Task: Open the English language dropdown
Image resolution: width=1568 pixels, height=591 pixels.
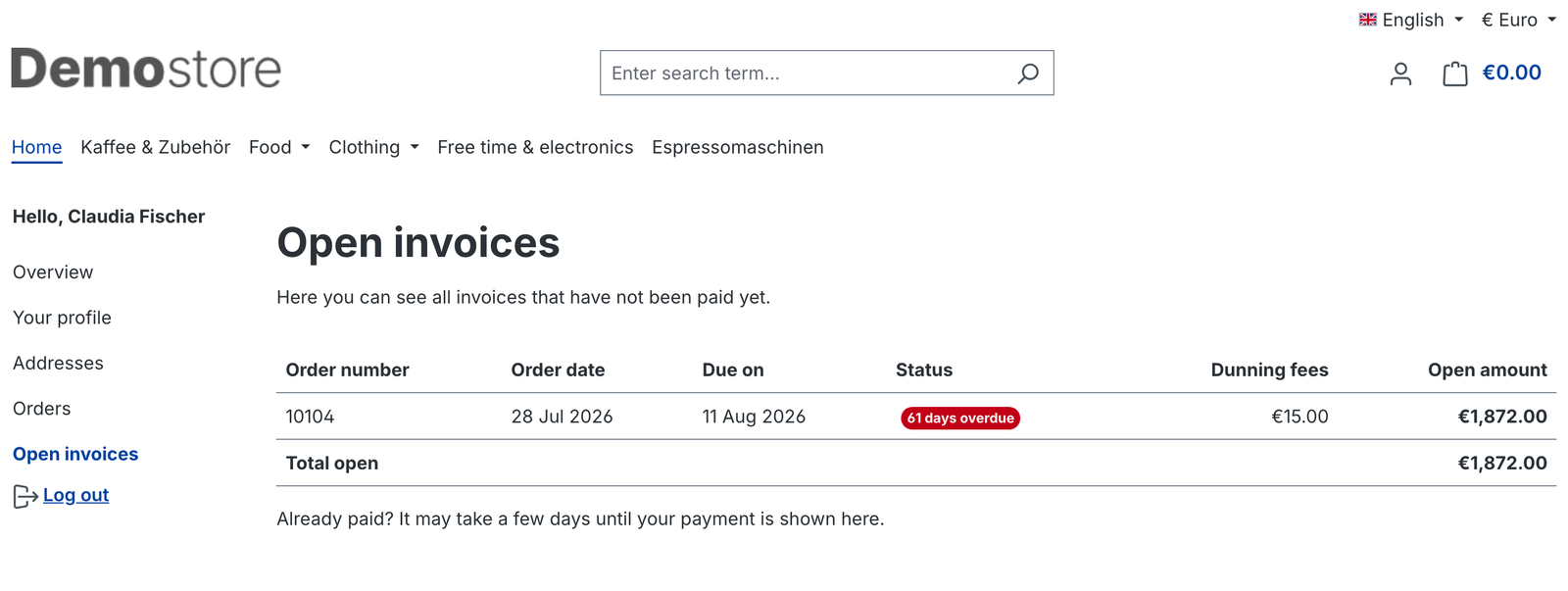Action: coord(1411,20)
